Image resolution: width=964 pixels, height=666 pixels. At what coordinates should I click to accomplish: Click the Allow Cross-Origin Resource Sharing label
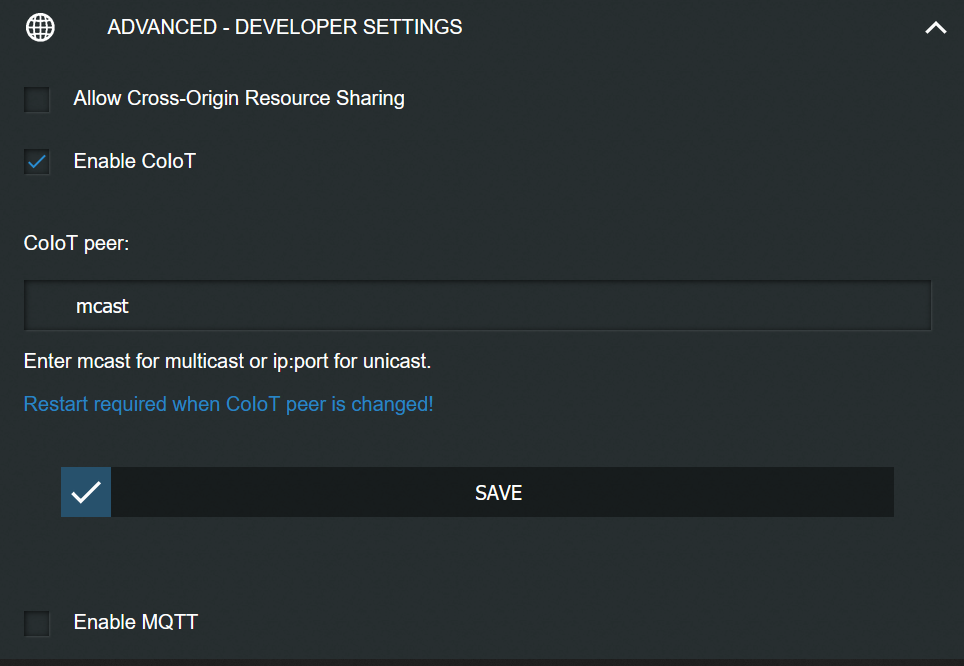239,98
